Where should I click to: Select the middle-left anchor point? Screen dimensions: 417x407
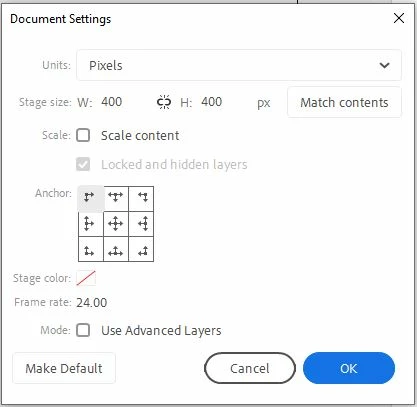coord(91,224)
